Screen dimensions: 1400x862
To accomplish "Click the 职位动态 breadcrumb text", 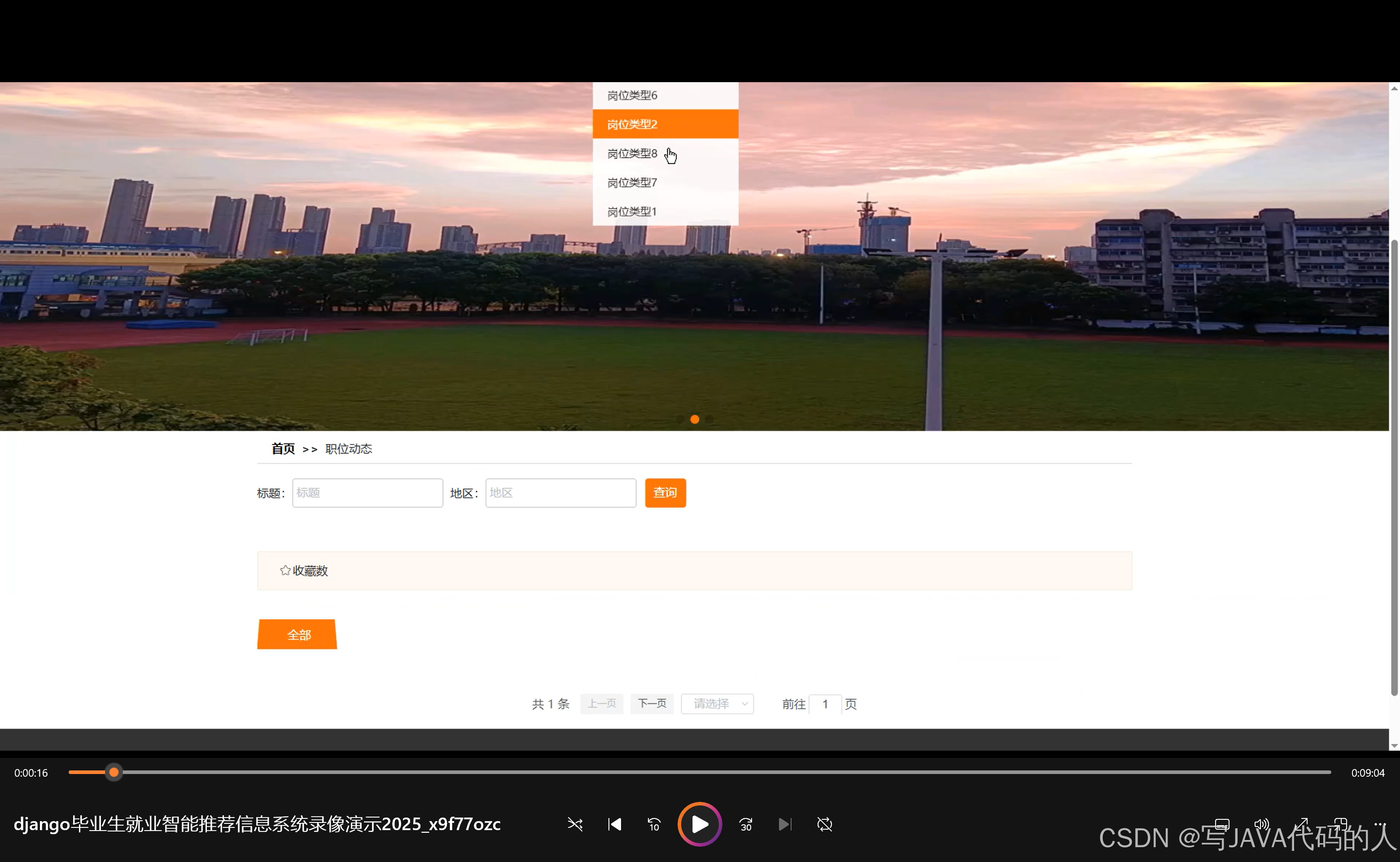I will pyautogui.click(x=349, y=449).
